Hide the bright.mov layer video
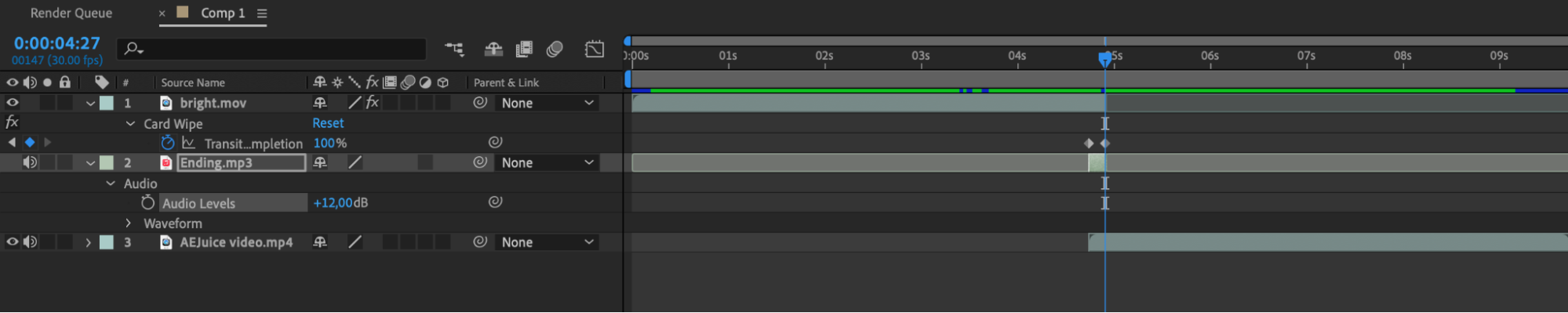 pos(13,103)
